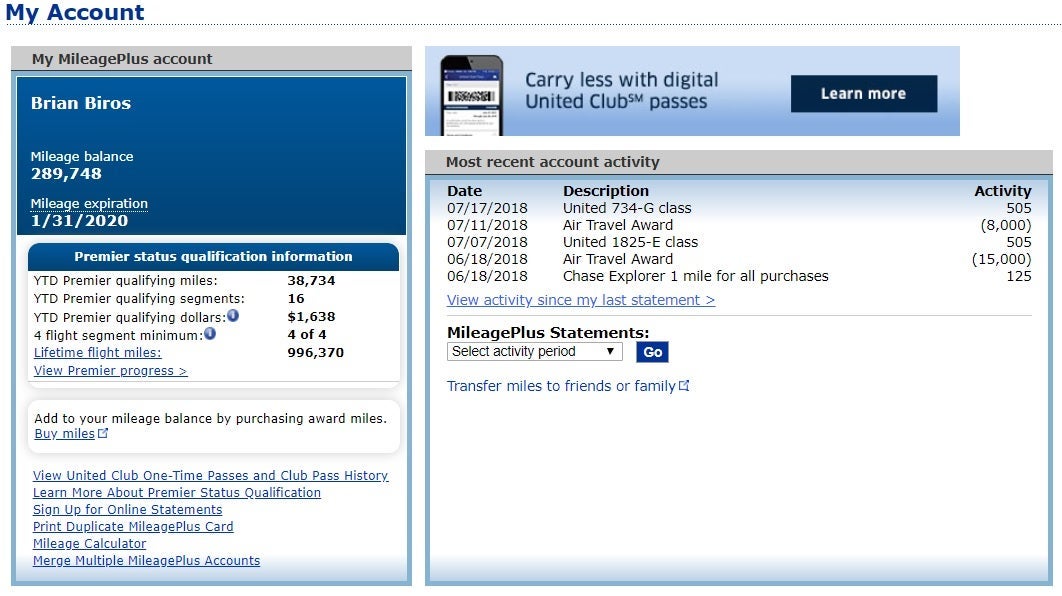Screen dimensions: 1062x596
Task: Select Print Duplicate MileagePlus Card link
Action: point(133,527)
